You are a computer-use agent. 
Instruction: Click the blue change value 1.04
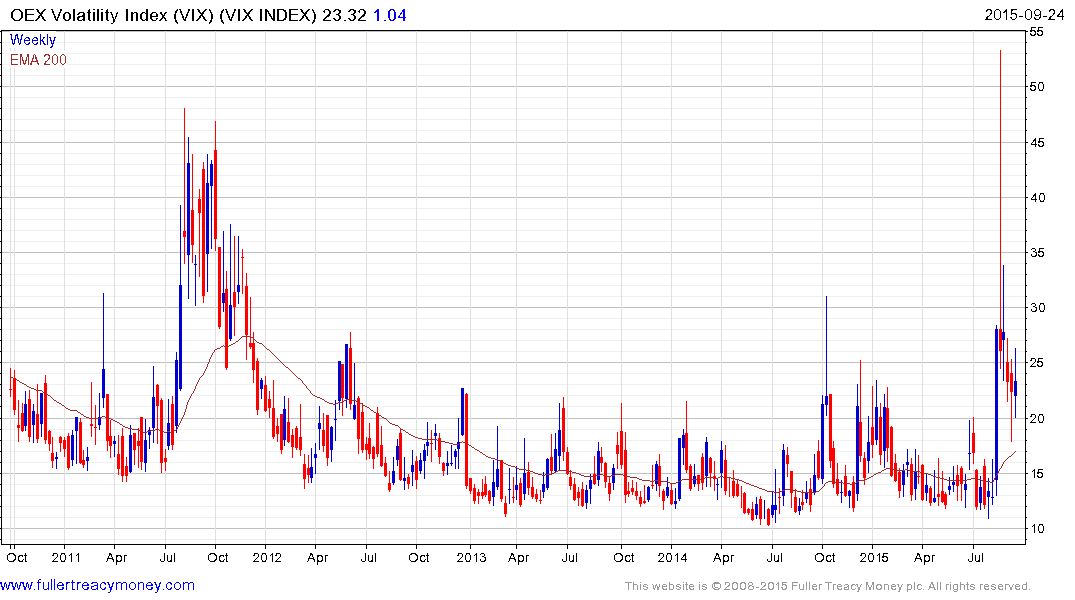click(389, 15)
